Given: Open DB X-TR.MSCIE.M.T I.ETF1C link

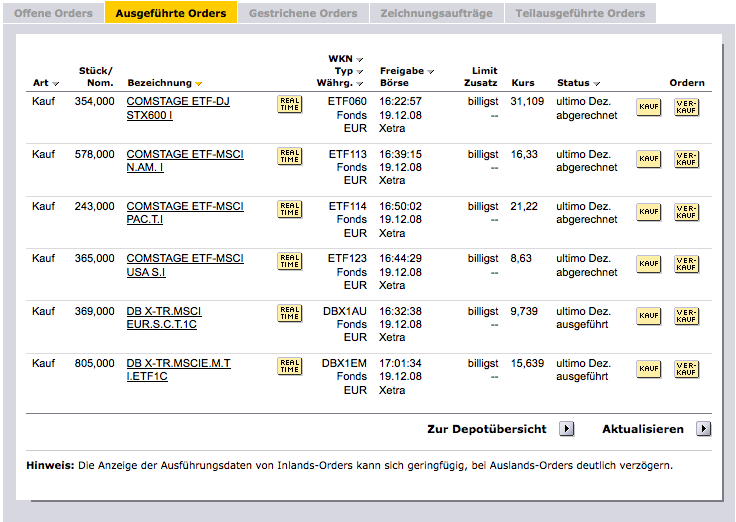Looking at the screenshot, I should click(x=178, y=369).
